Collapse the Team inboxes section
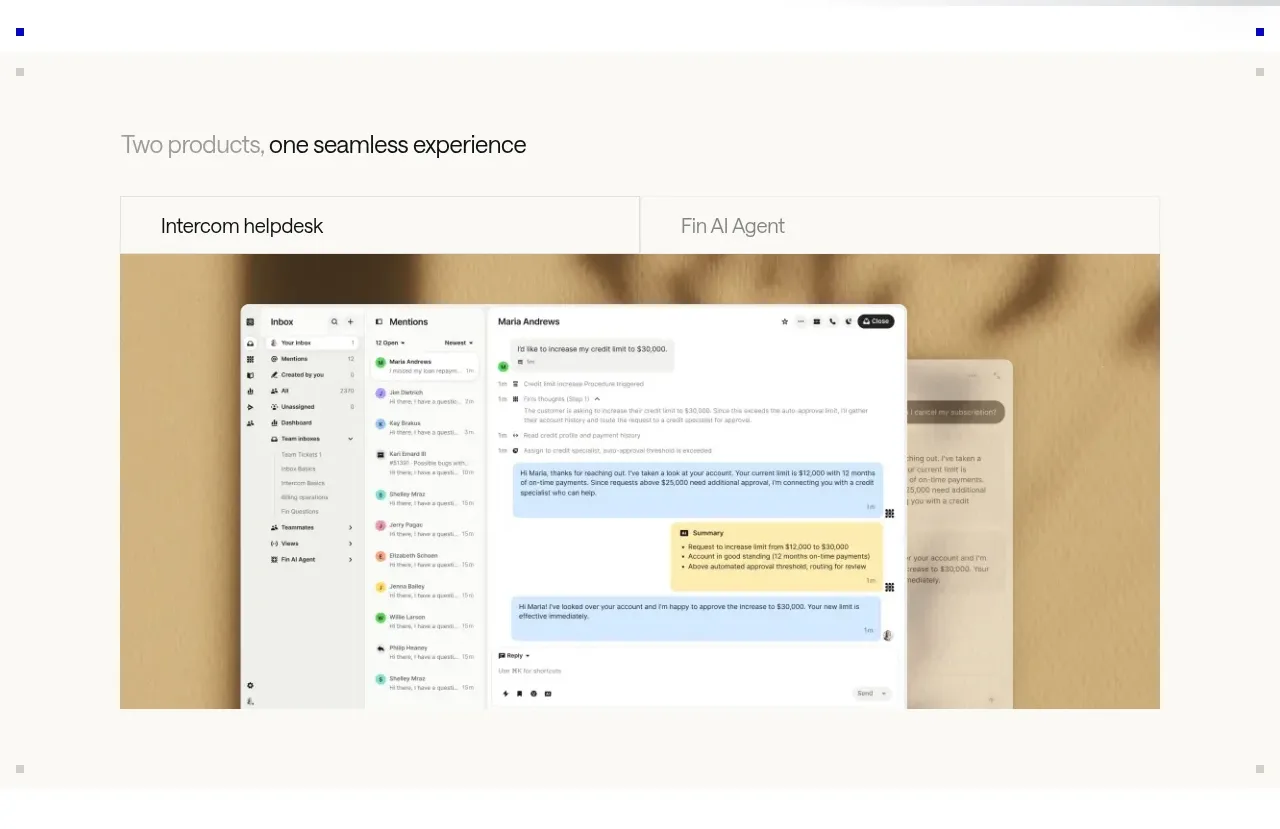 [350, 439]
